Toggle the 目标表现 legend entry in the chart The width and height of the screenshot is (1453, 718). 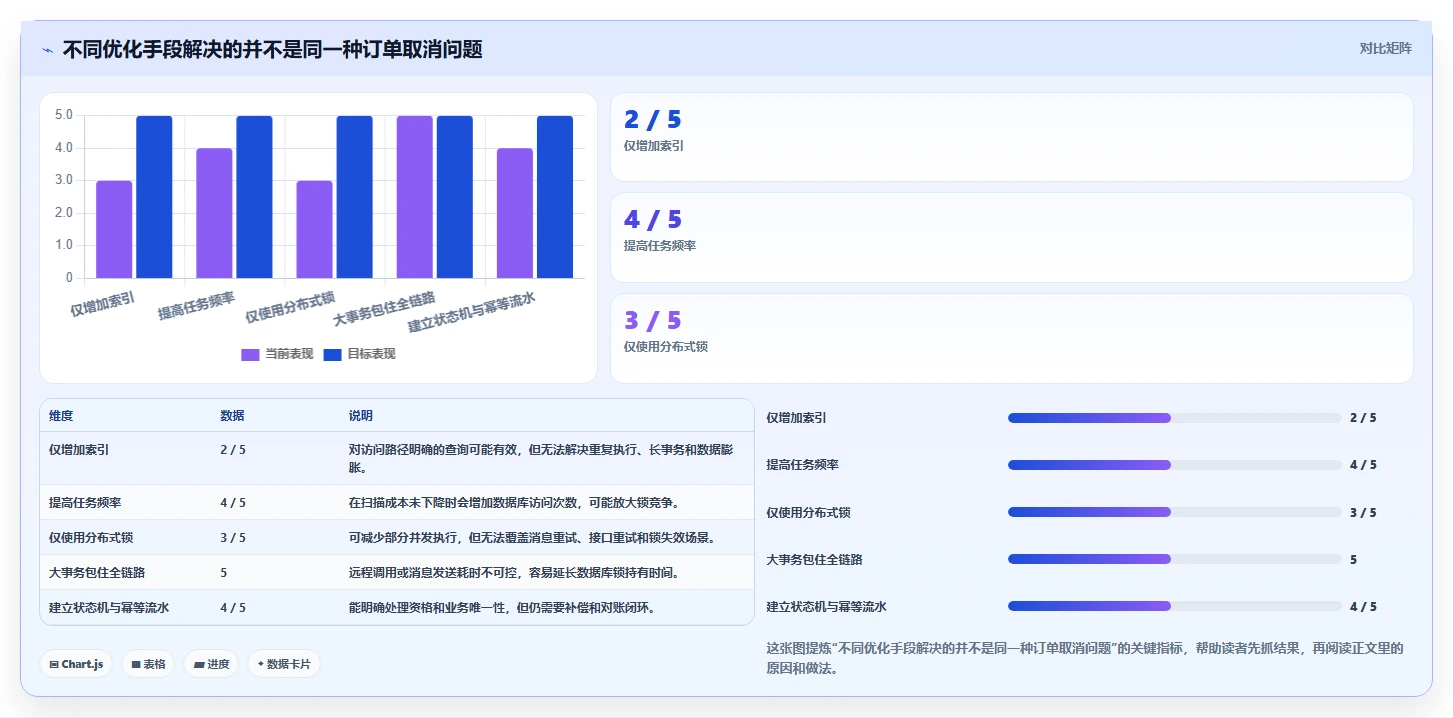[359, 354]
